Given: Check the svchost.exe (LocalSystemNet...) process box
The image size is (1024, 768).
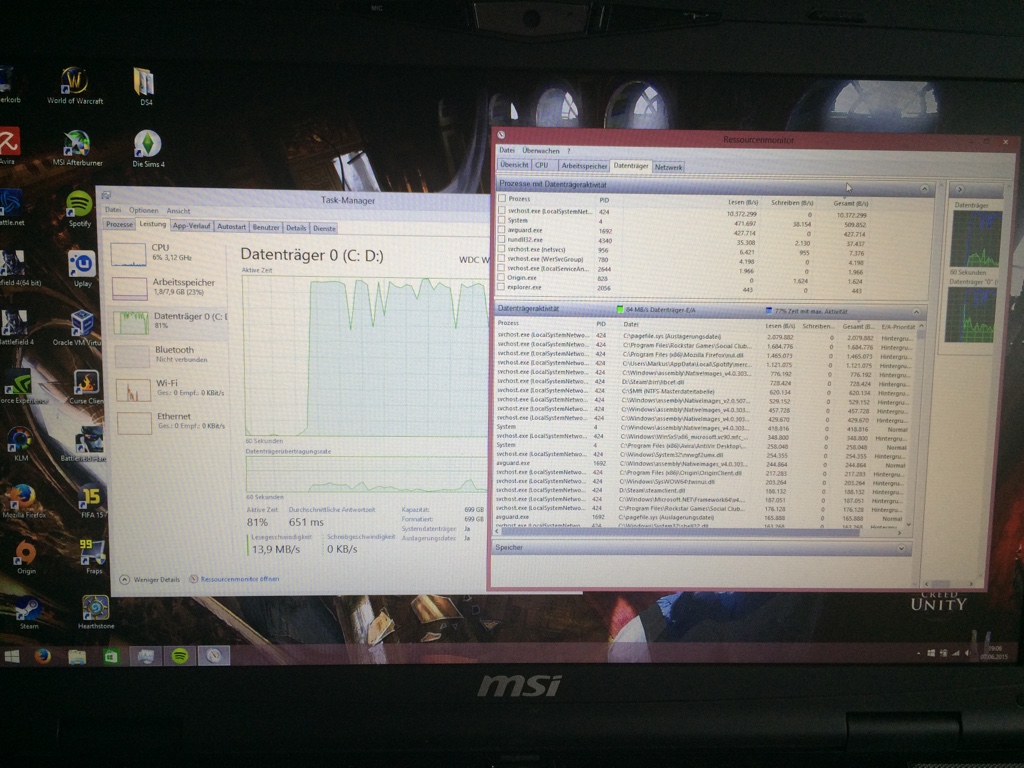Looking at the screenshot, I should (502, 211).
